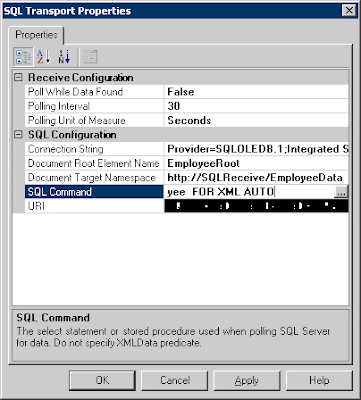Close the SQL Transport Properties dialog
The height and width of the screenshot is (400, 361).
pyautogui.click(x=349, y=11)
